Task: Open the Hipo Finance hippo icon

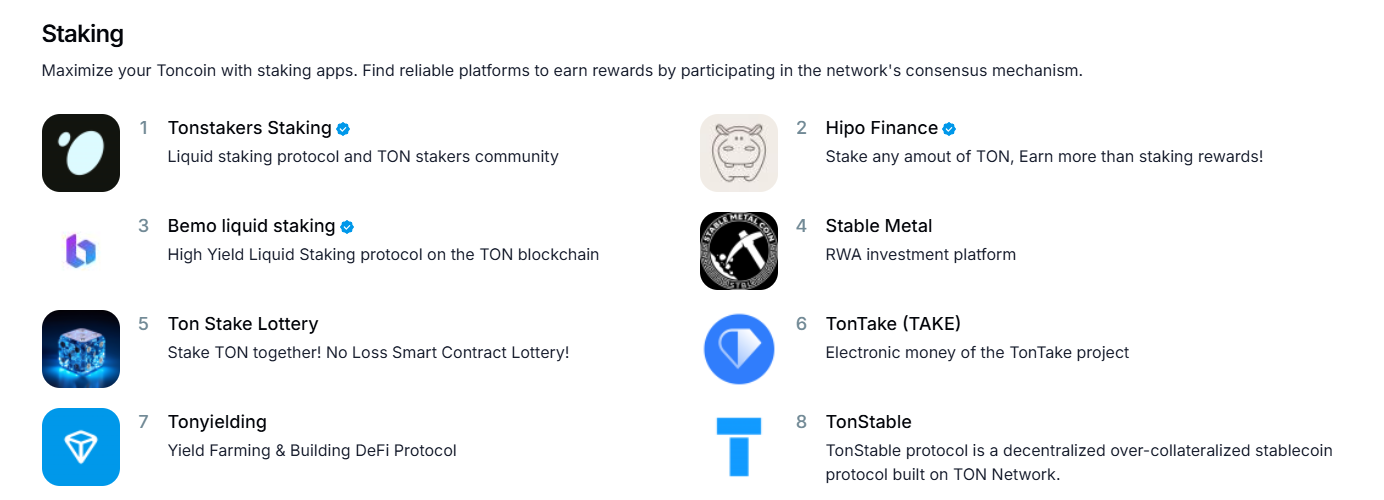Action: point(739,153)
